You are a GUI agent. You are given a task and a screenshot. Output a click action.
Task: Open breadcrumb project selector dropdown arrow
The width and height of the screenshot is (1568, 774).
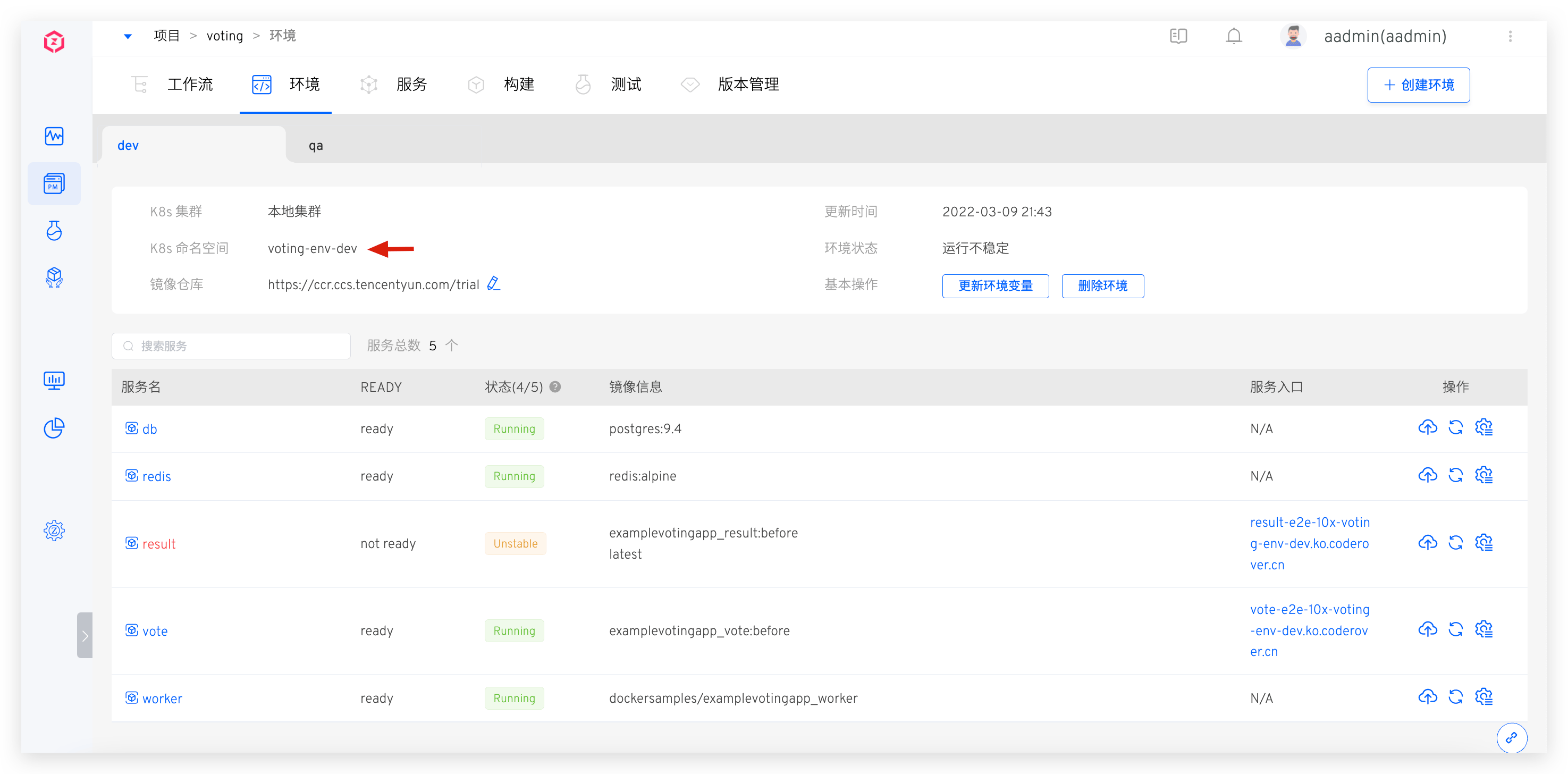(128, 36)
